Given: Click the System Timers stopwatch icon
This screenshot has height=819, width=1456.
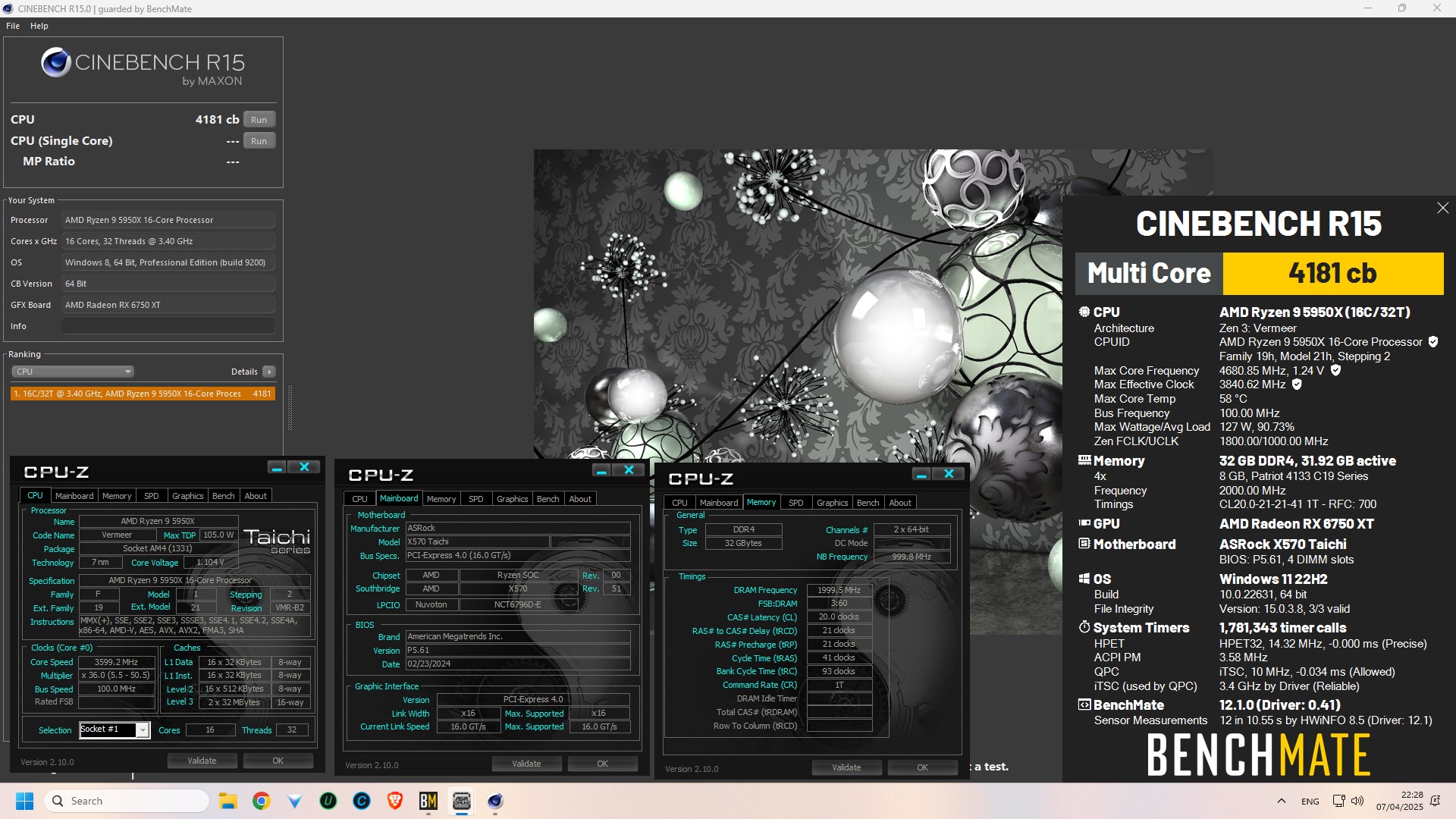Looking at the screenshot, I should [x=1084, y=627].
